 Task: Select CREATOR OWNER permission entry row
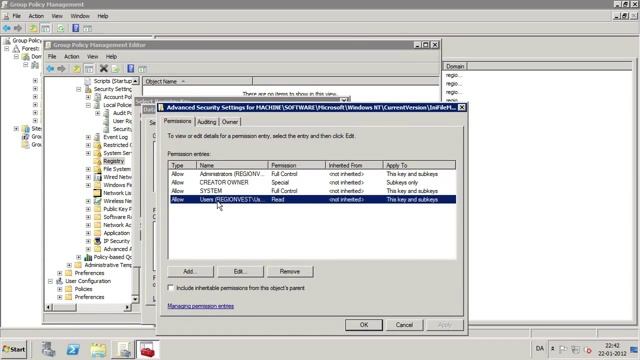[312, 182]
